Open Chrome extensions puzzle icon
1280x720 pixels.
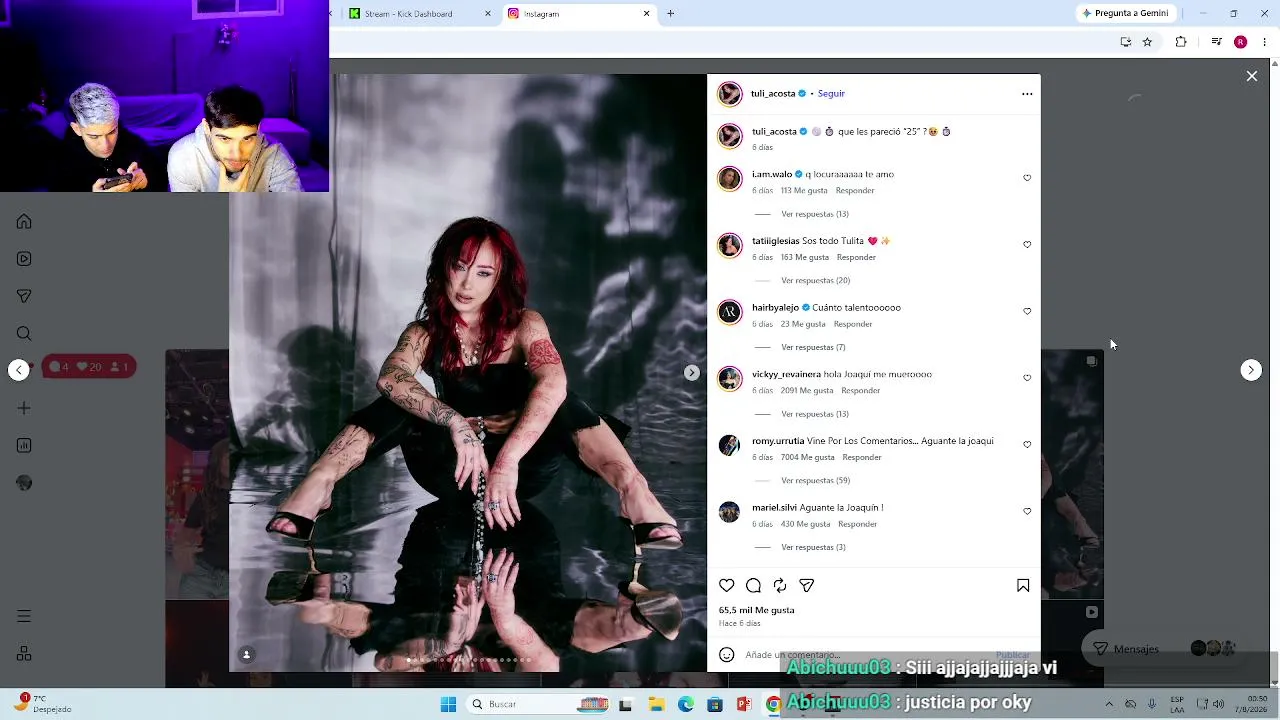tap(1181, 42)
